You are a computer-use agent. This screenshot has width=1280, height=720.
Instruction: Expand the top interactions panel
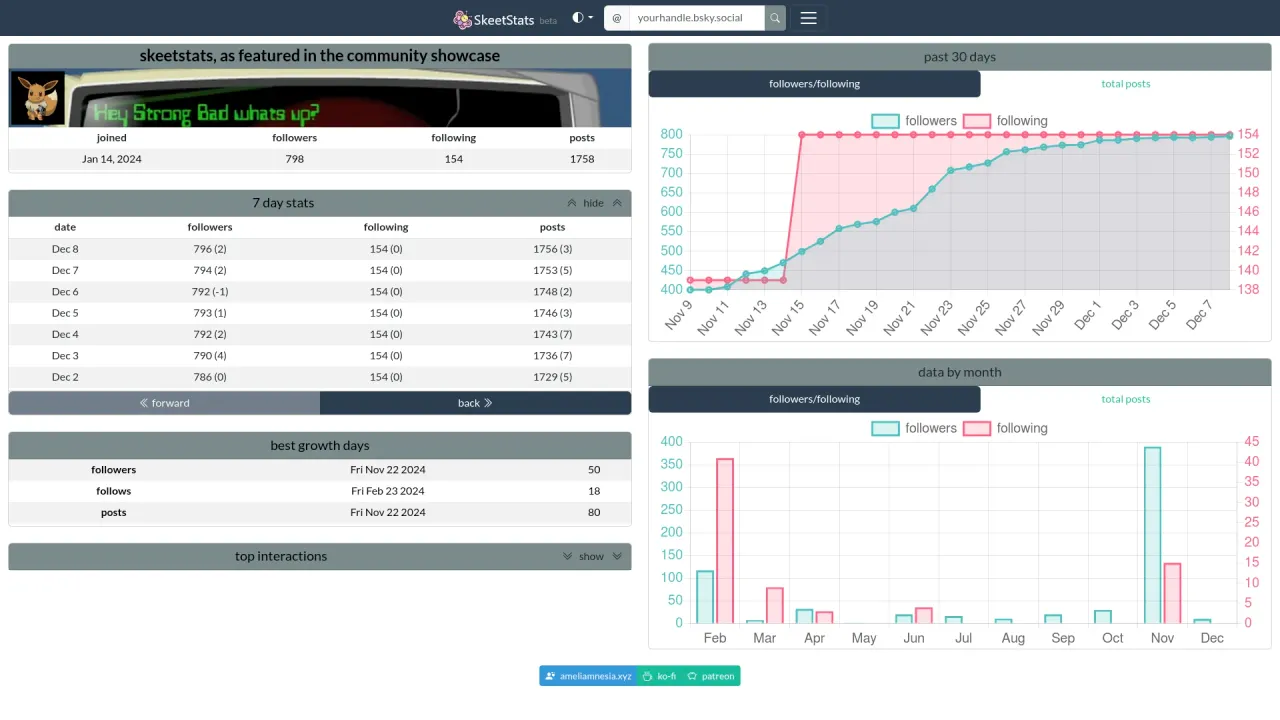592,557
